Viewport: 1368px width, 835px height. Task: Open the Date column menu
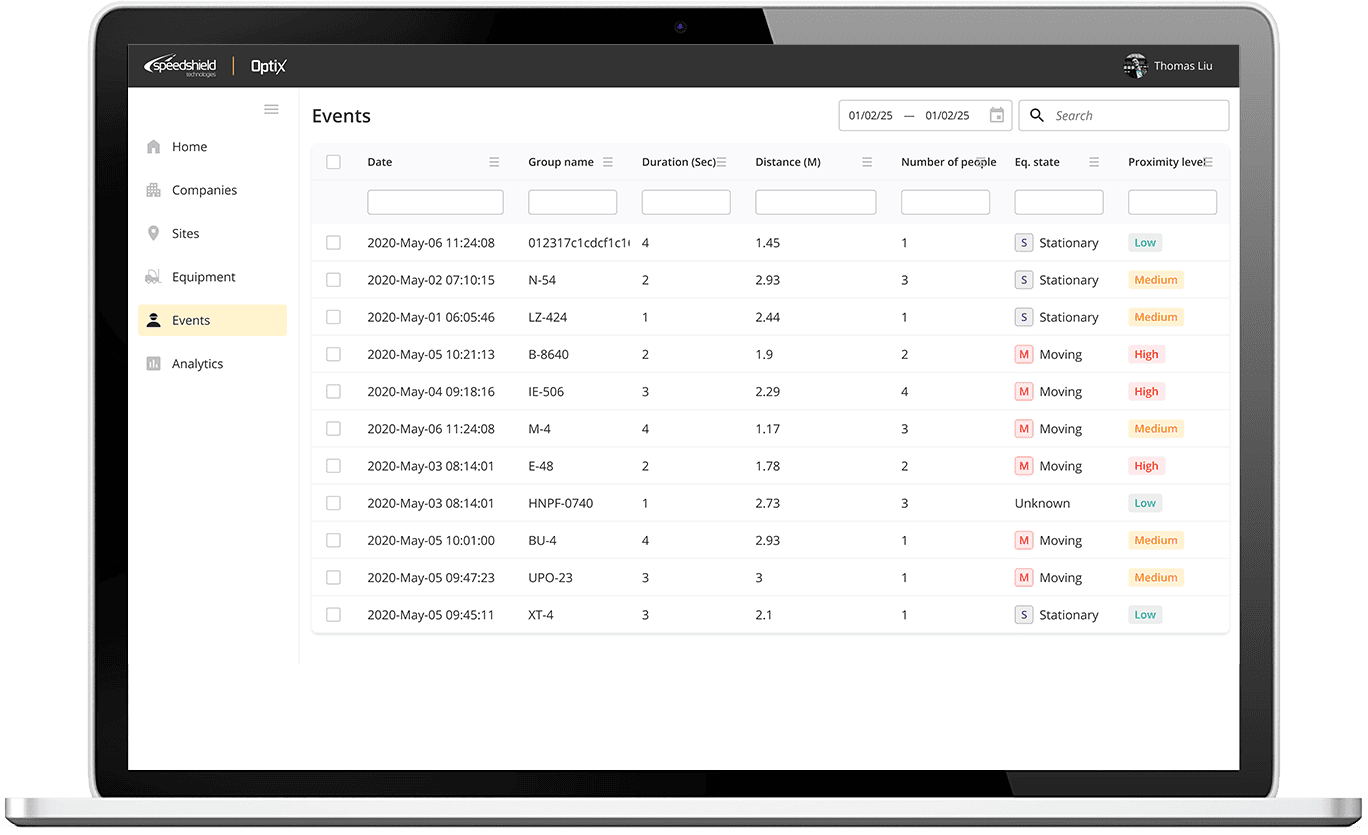point(494,162)
